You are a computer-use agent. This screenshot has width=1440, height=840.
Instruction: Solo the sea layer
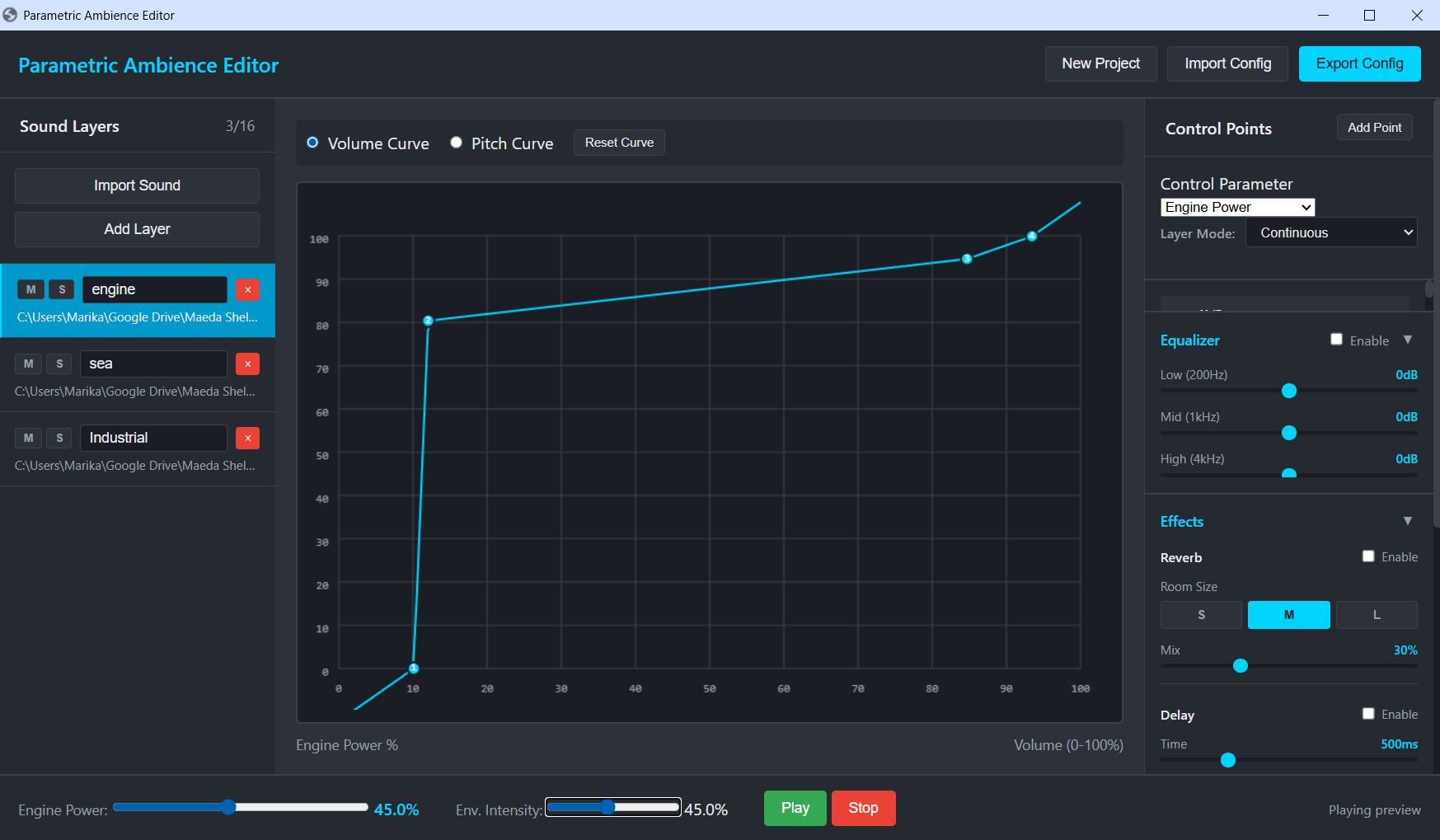[59, 364]
